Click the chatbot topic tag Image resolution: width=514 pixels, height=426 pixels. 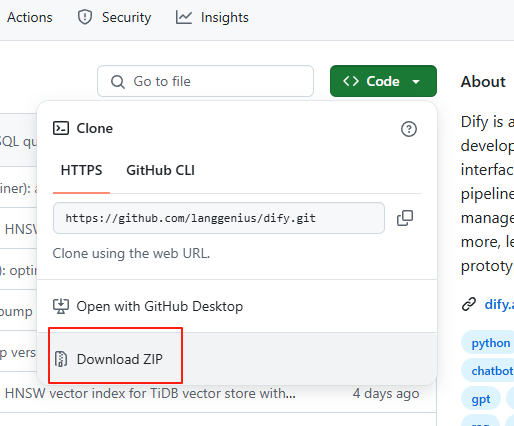click(x=489, y=371)
